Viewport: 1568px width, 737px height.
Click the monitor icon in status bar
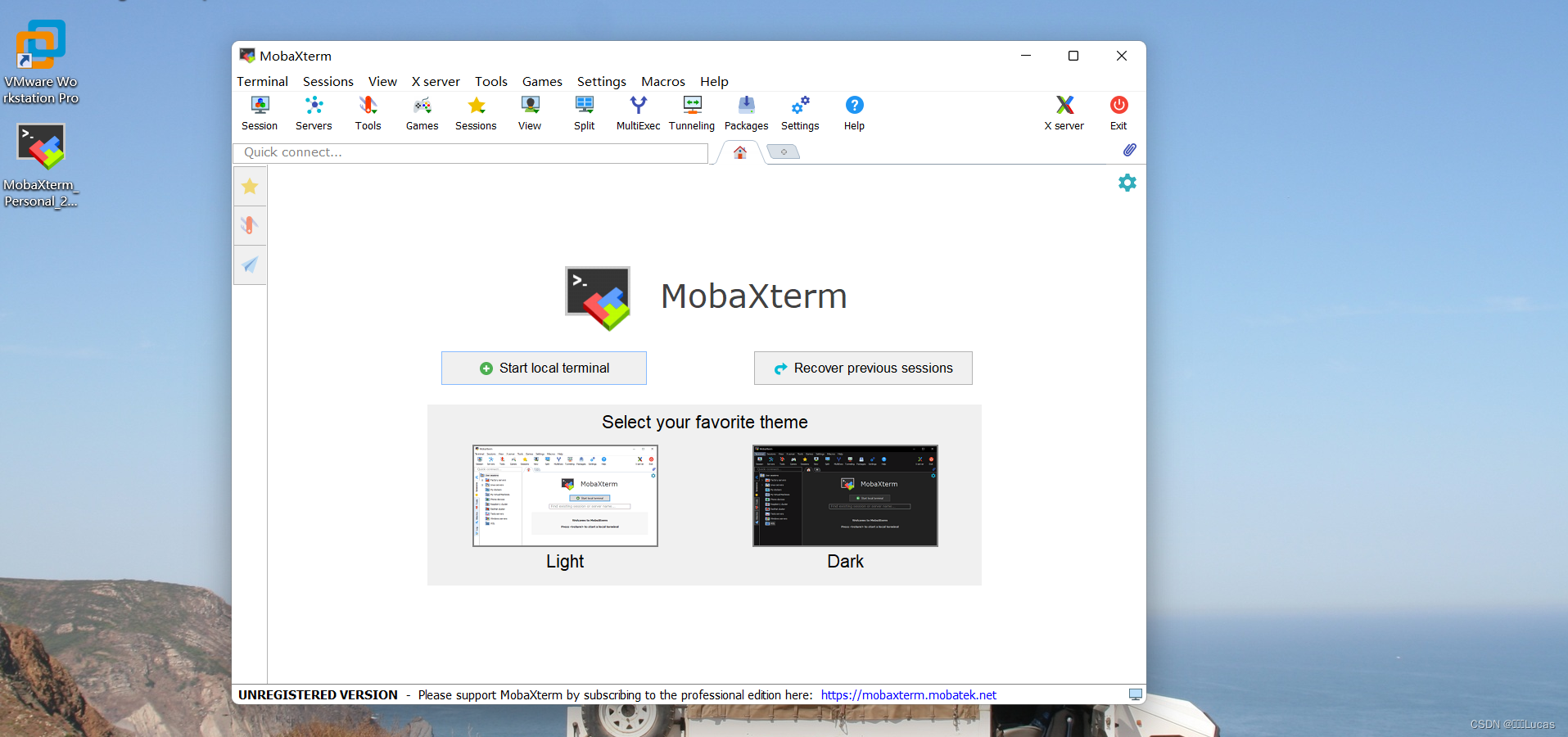pos(1136,694)
